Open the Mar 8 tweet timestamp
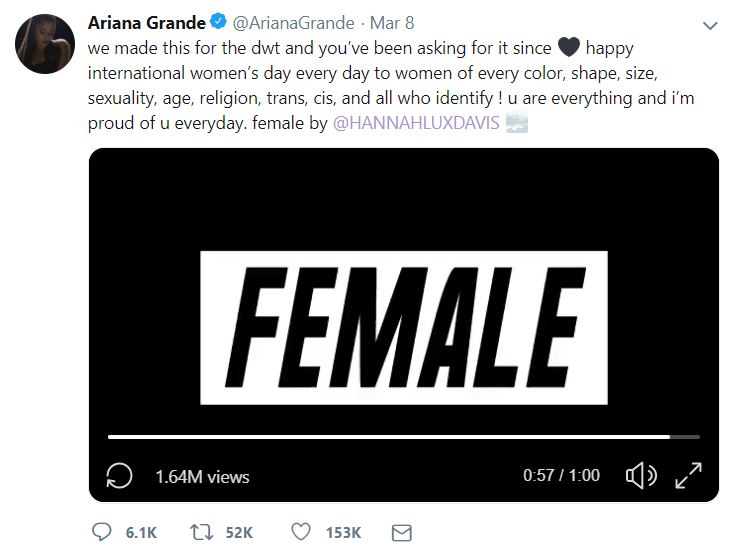The image size is (733, 553). tap(395, 23)
